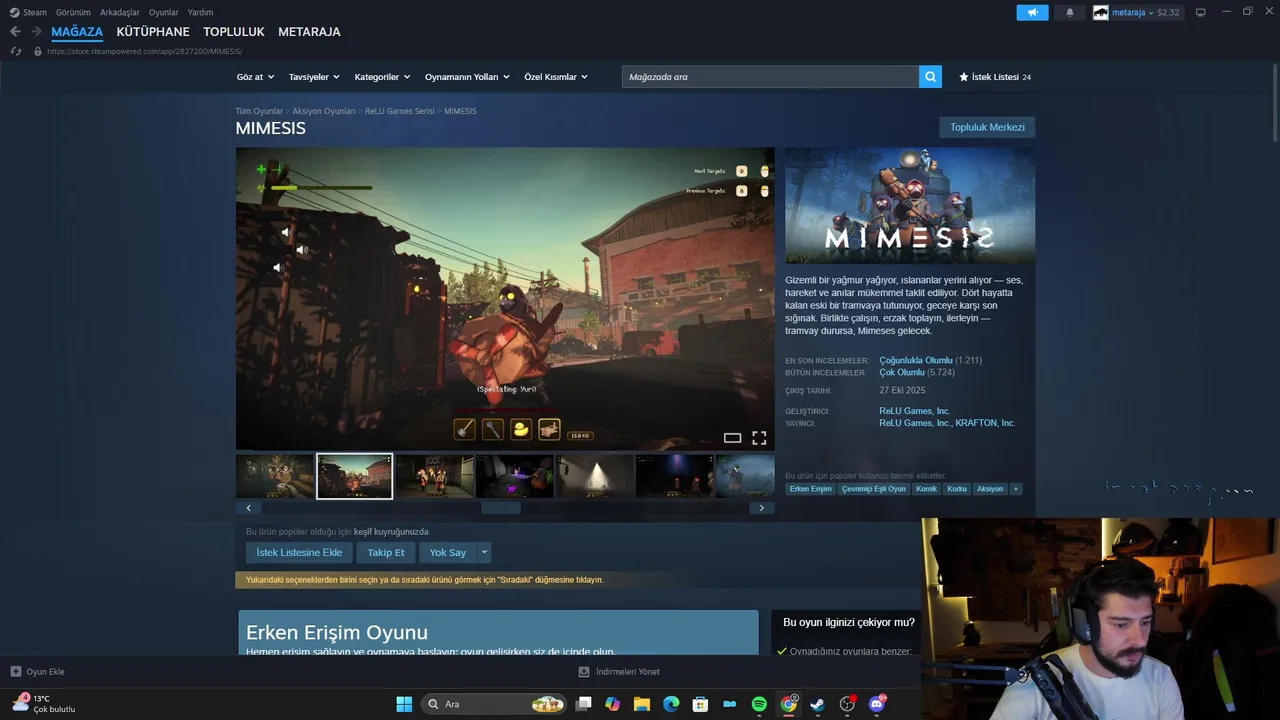Click the Topluluk Merkezi button
The image size is (1280, 720).
point(987,127)
